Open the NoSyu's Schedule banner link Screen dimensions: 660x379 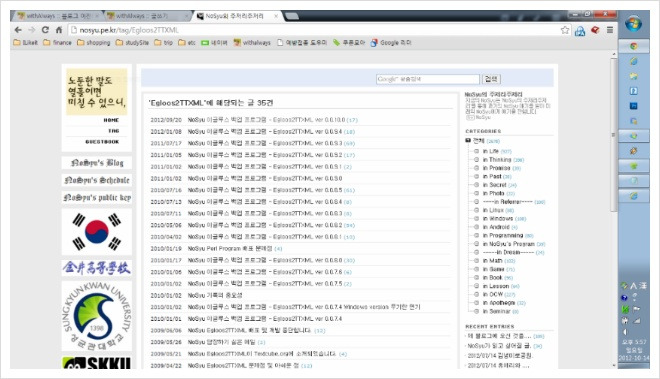(97, 180)
